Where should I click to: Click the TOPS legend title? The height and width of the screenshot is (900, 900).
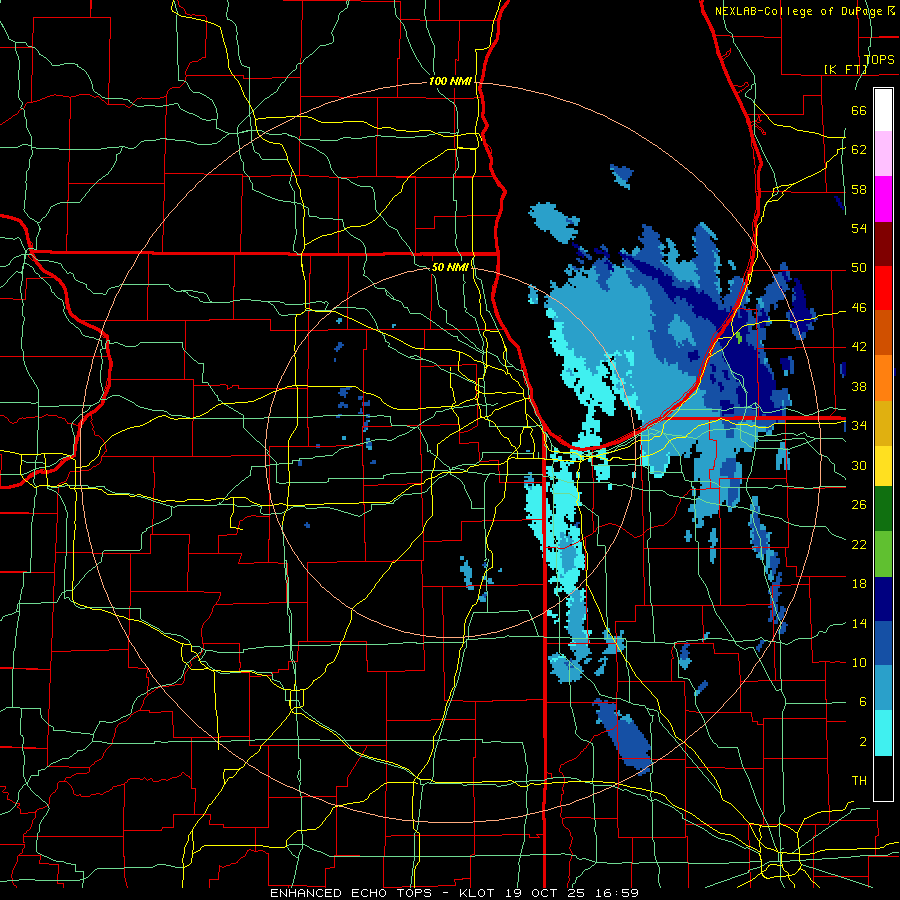click(x=878, y=60)
